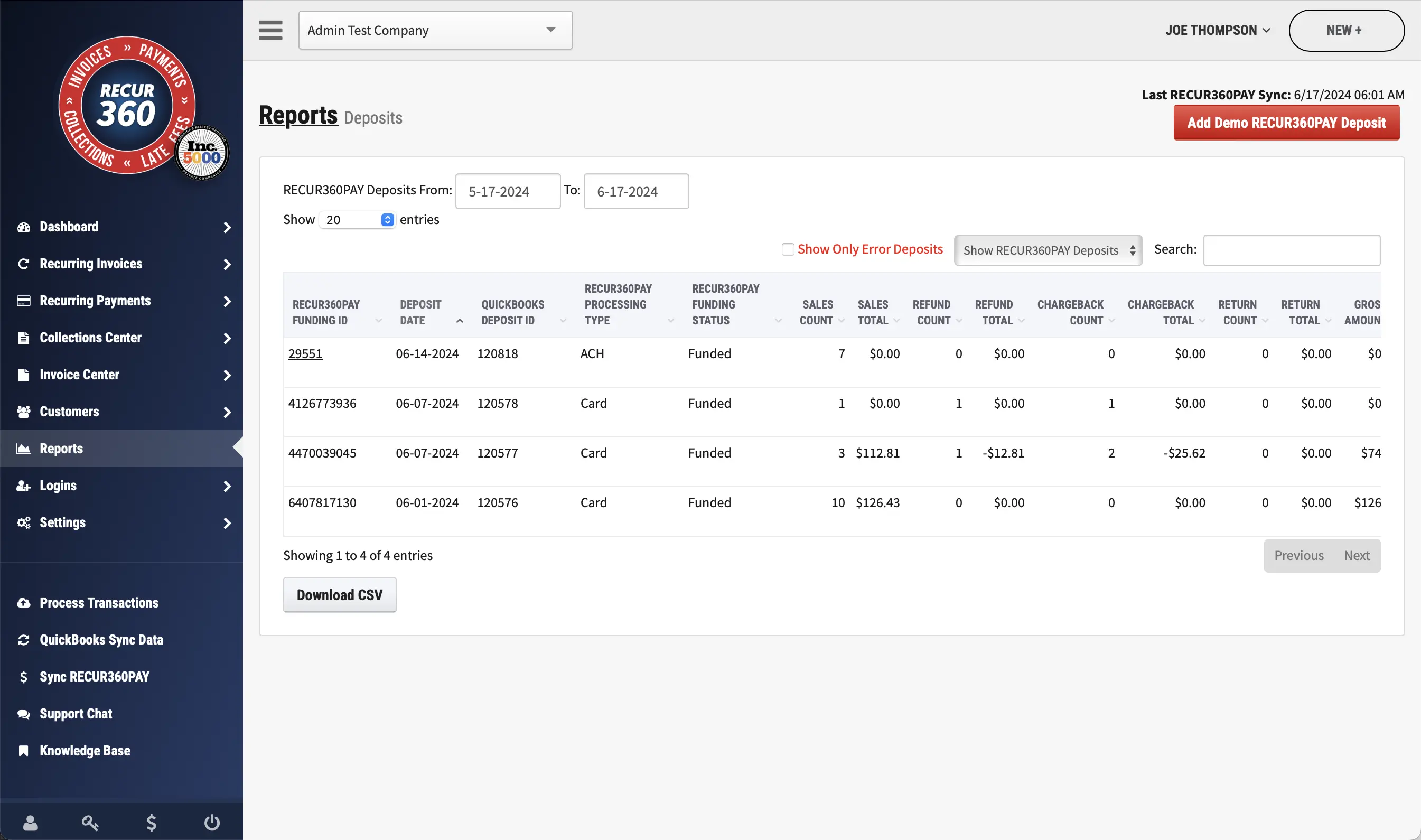
Task: Click the Settings gears icon
Action: tap(23, 522)
